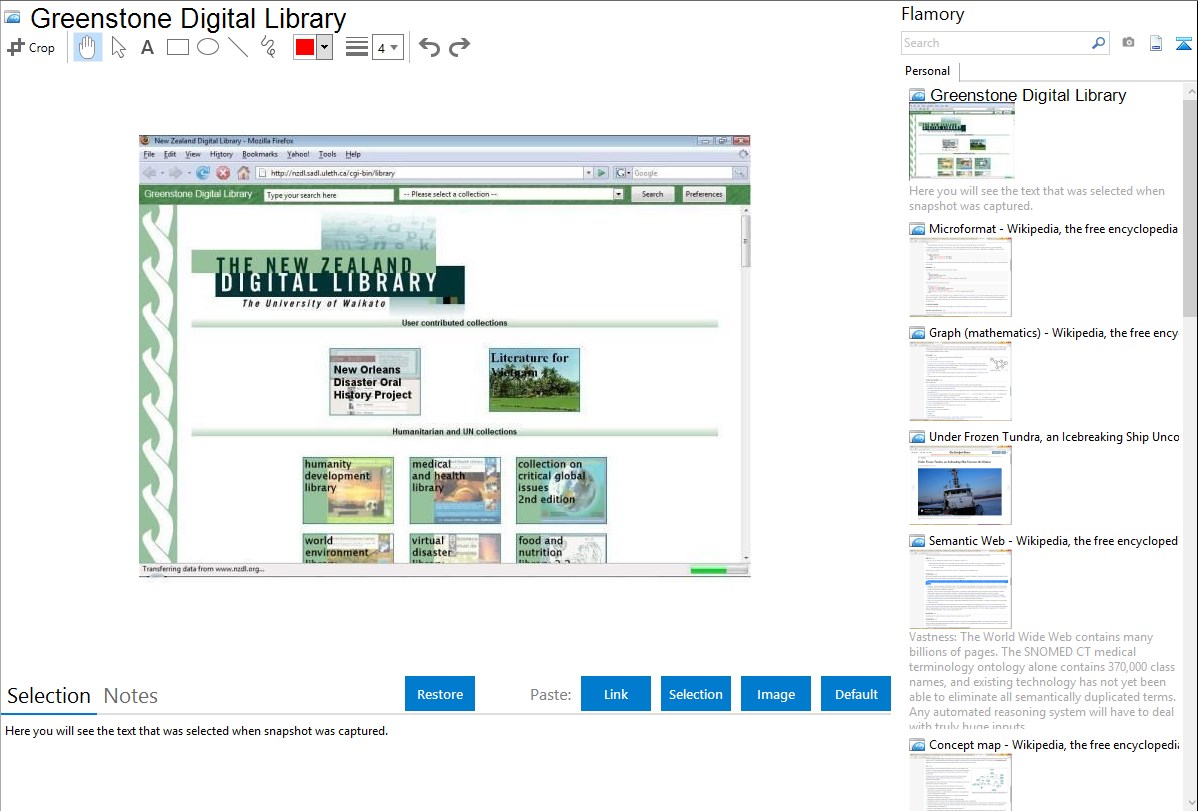Click the Paste Image button
Viewport: 1198px width, 811px height.
coord(775,694)
